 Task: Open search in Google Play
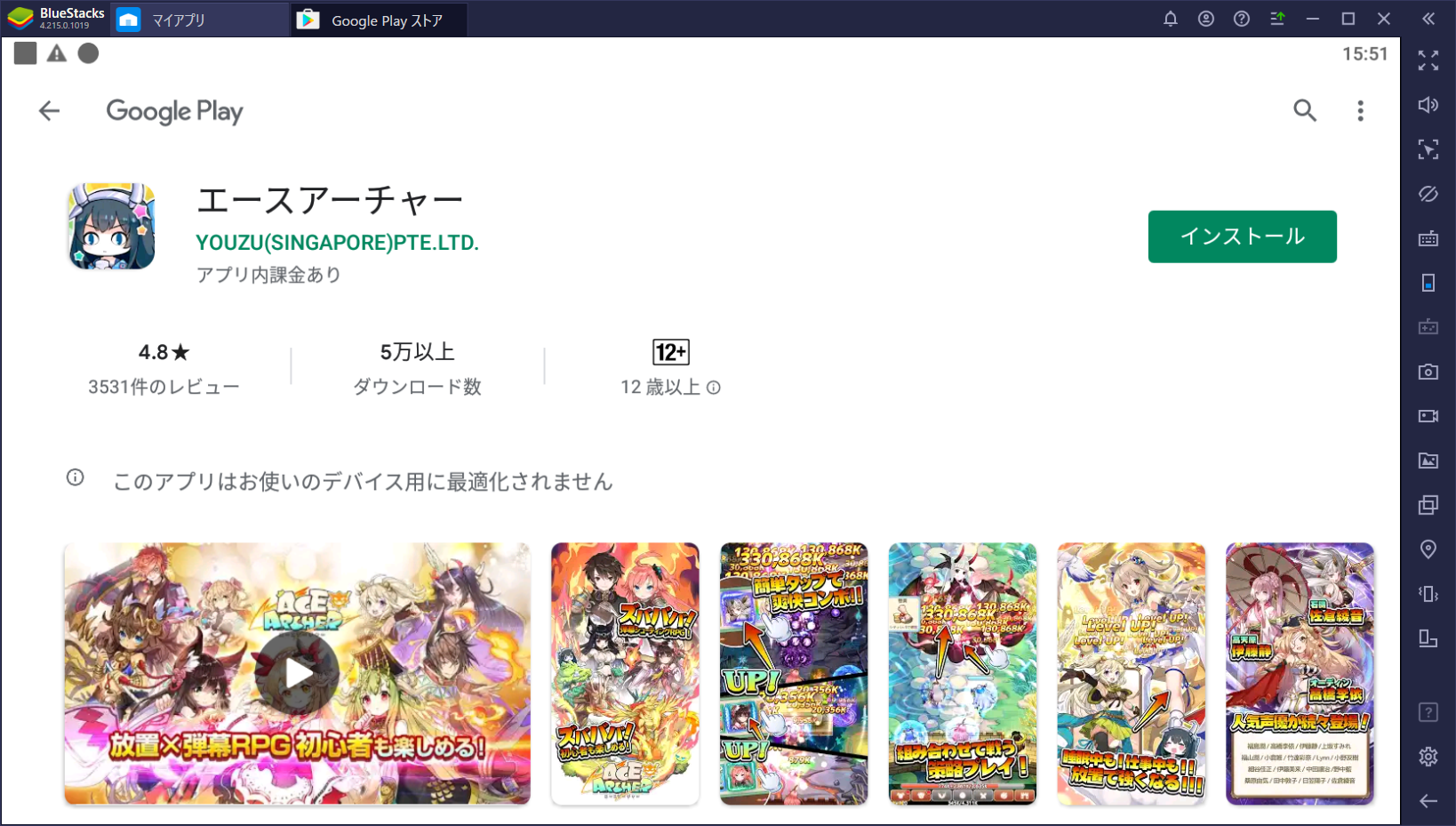point(1305,110)
